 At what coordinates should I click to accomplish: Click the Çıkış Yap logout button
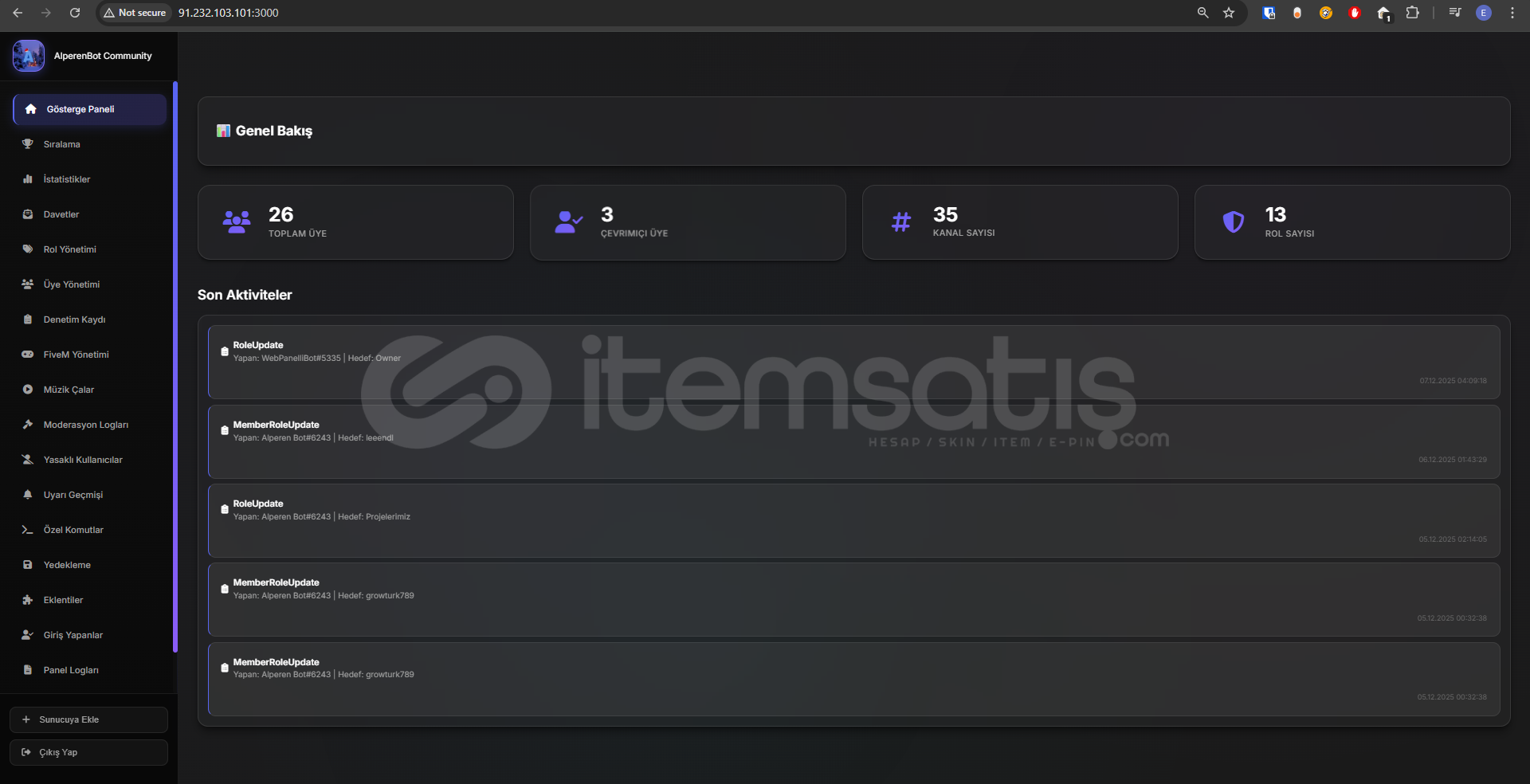click(88, 752)
